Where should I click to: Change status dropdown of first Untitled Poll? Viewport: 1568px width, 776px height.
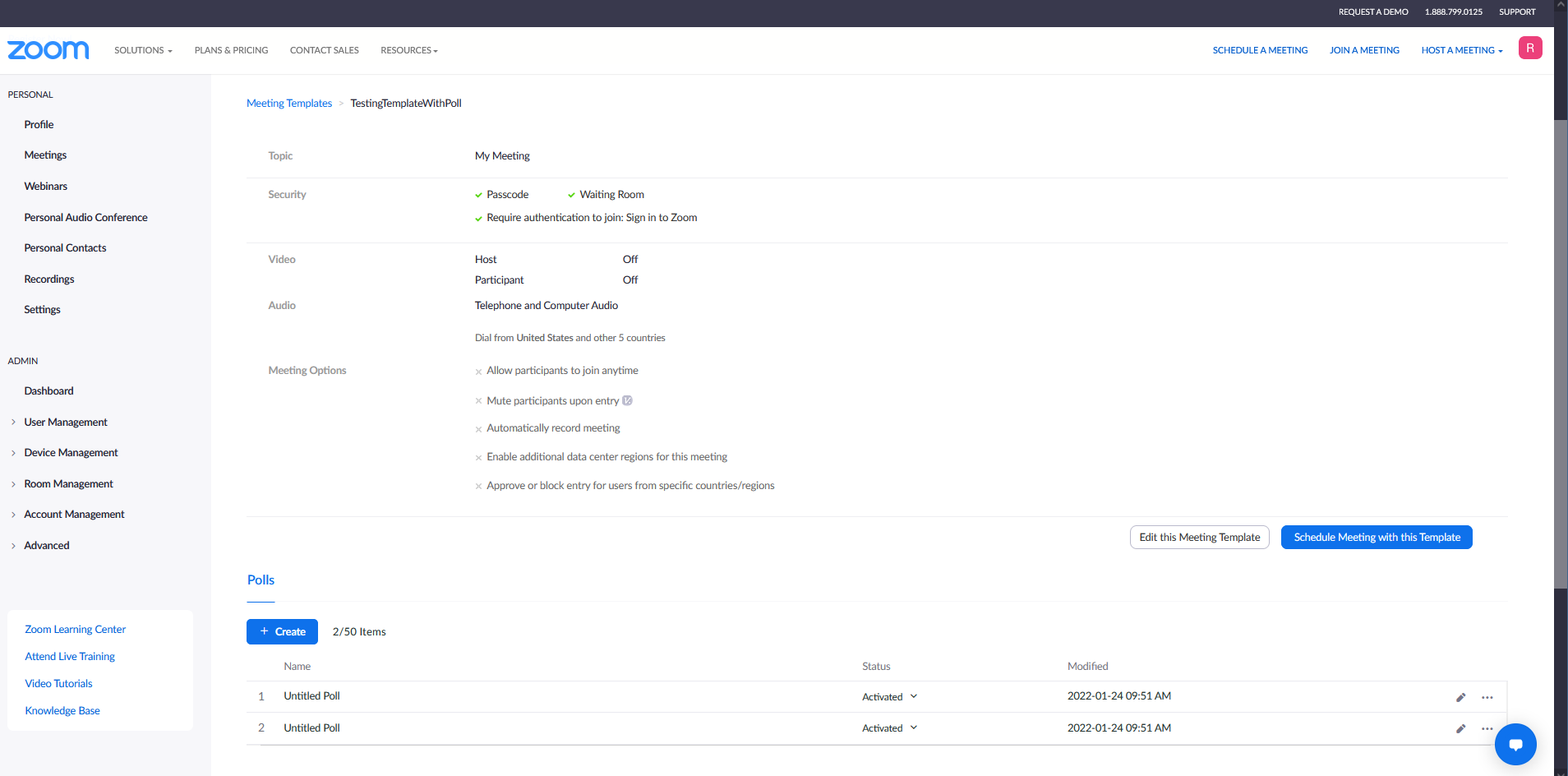[889, 697]
